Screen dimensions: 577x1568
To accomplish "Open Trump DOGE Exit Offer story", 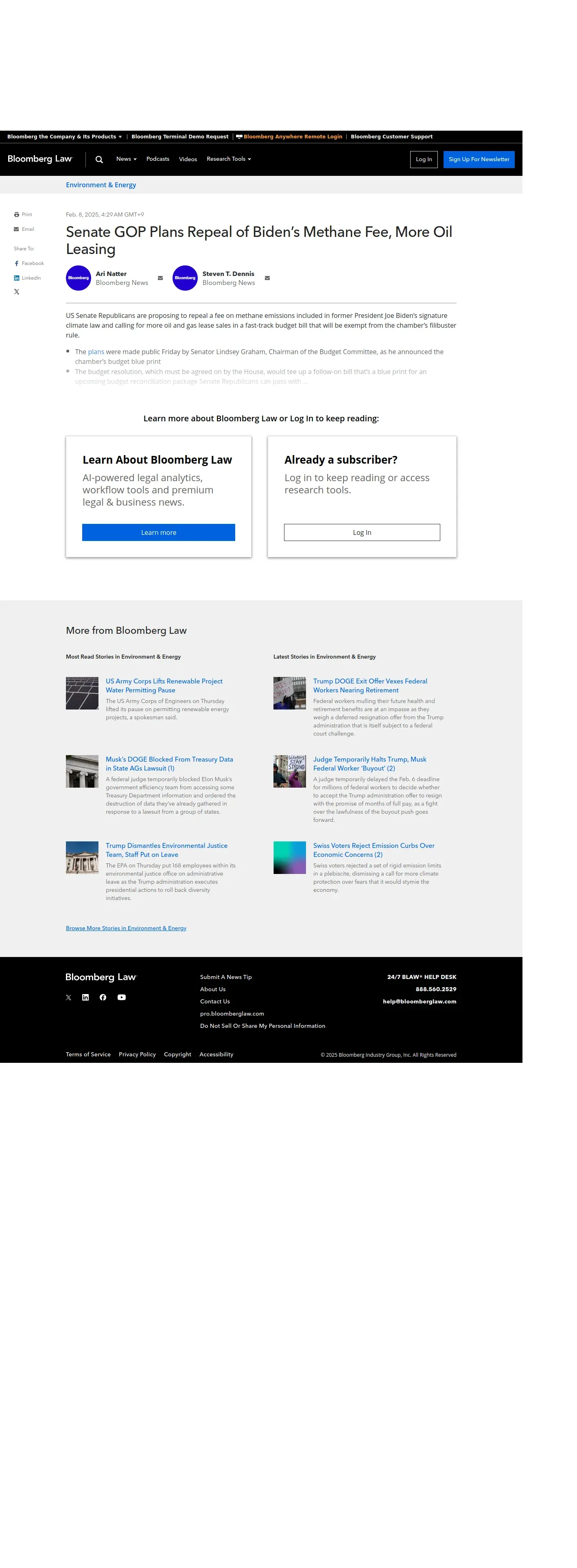I will 370,685.
